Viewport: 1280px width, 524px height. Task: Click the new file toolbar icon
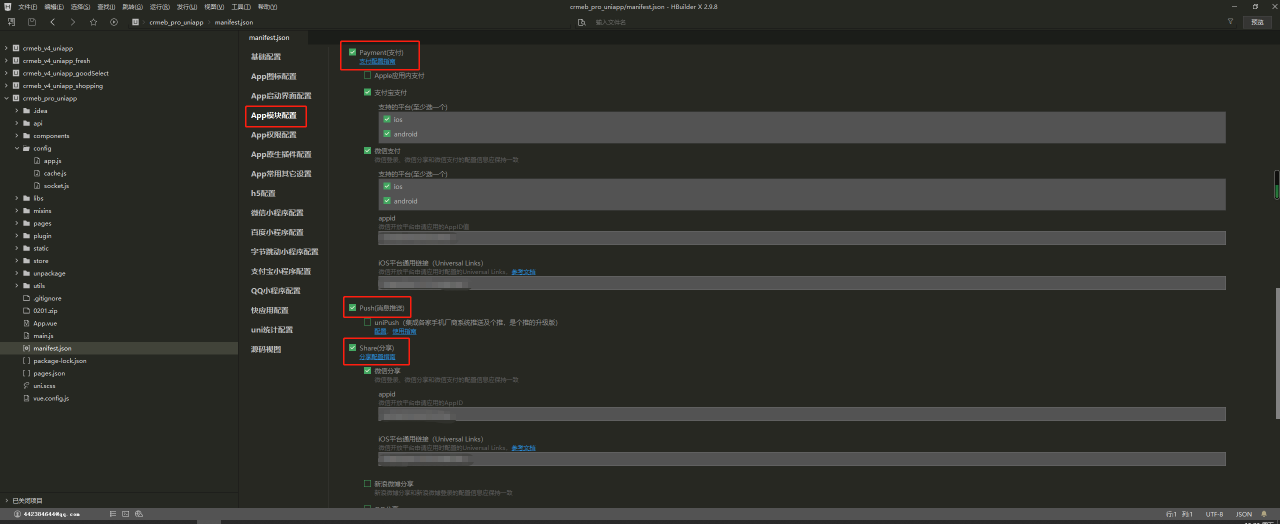pyautogui.click(x=11, y=21)
